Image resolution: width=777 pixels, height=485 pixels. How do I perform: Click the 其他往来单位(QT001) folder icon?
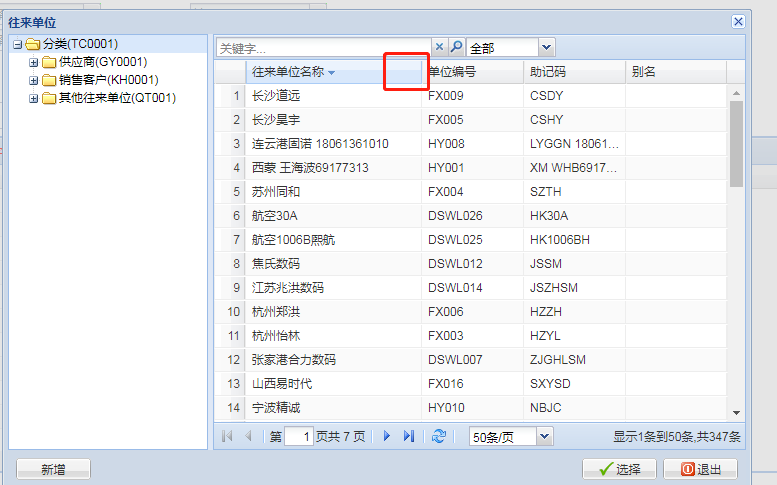tap(49, 98)
